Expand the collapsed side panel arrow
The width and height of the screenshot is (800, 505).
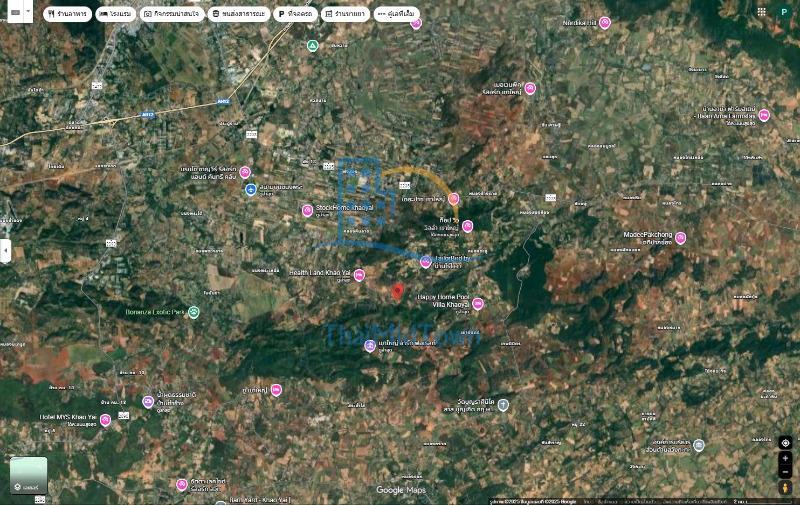[4, 251]
